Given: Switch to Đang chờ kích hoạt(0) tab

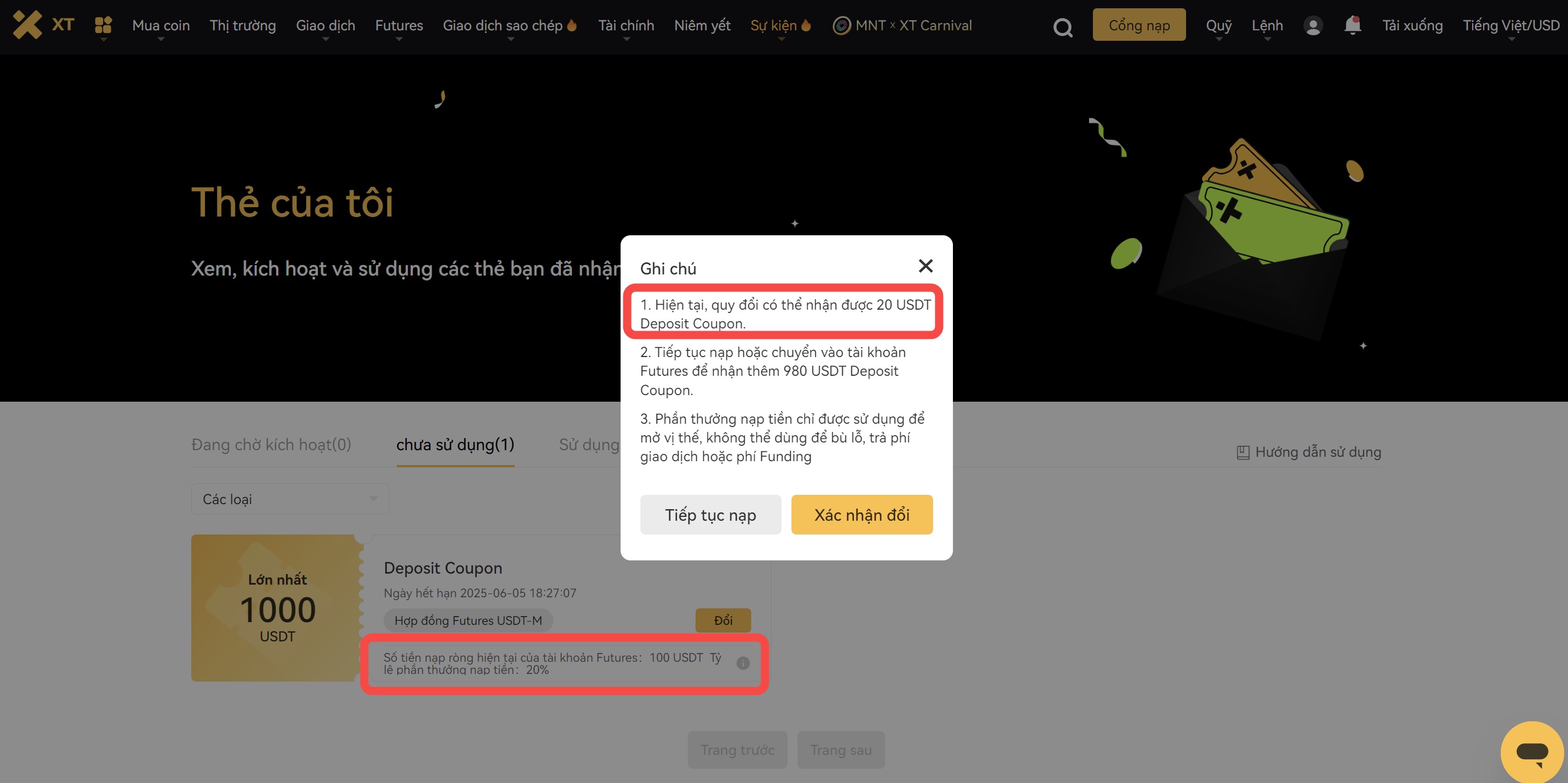Looking at the screenshot, I should (x=271, y=445).
